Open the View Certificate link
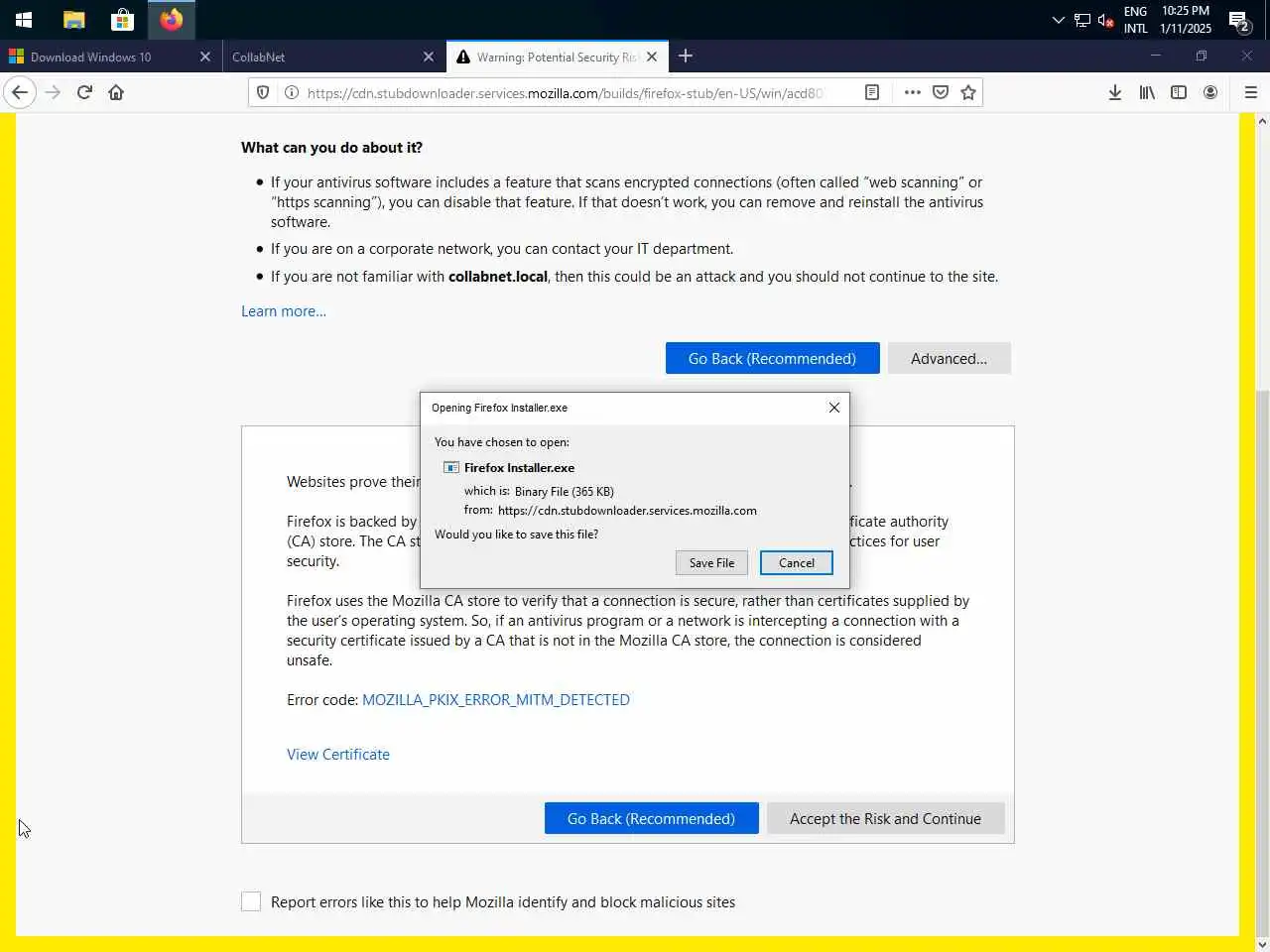The width and height of the screenshot is (1270, 952). [x=338, y=755]
